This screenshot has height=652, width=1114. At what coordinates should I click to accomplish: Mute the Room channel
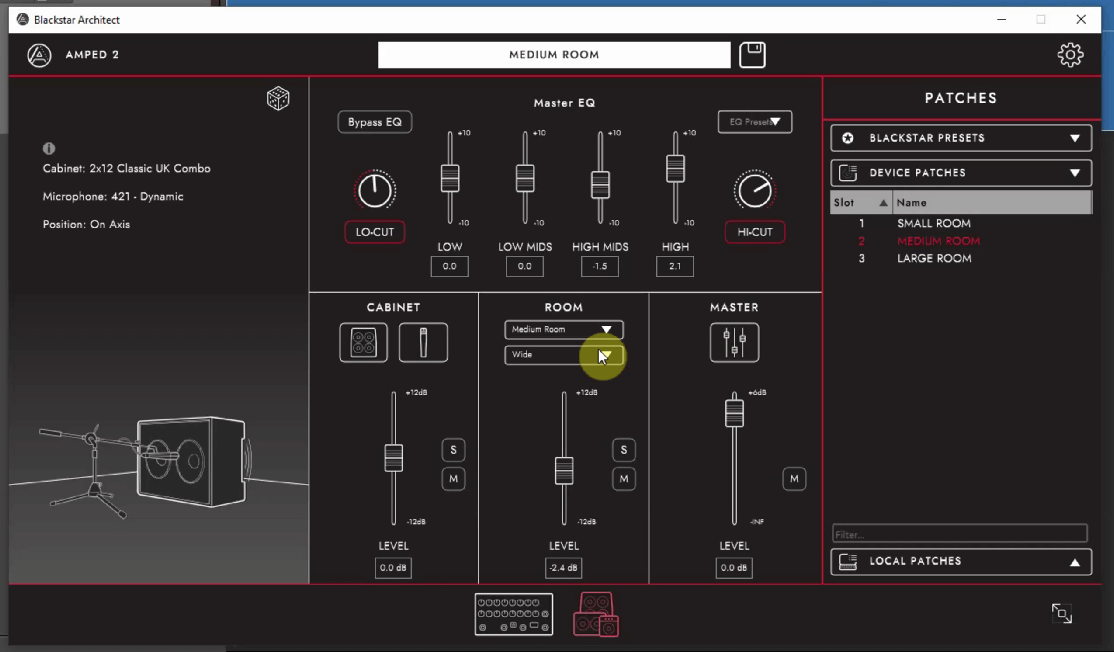click(623, 480)
